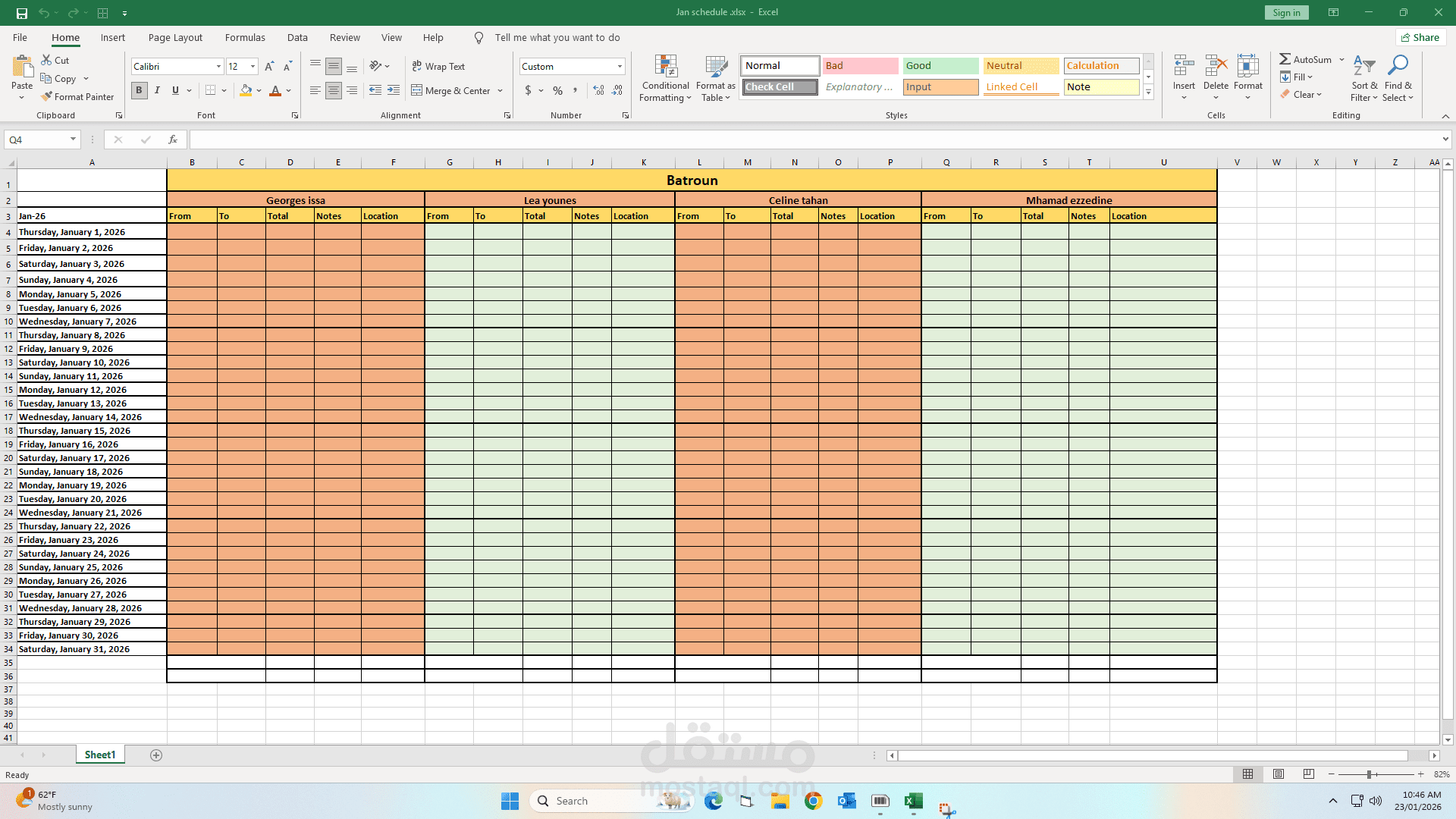Open Conditional Formatting
This screenshot has width=1456, height=819.
pos(665,78)
